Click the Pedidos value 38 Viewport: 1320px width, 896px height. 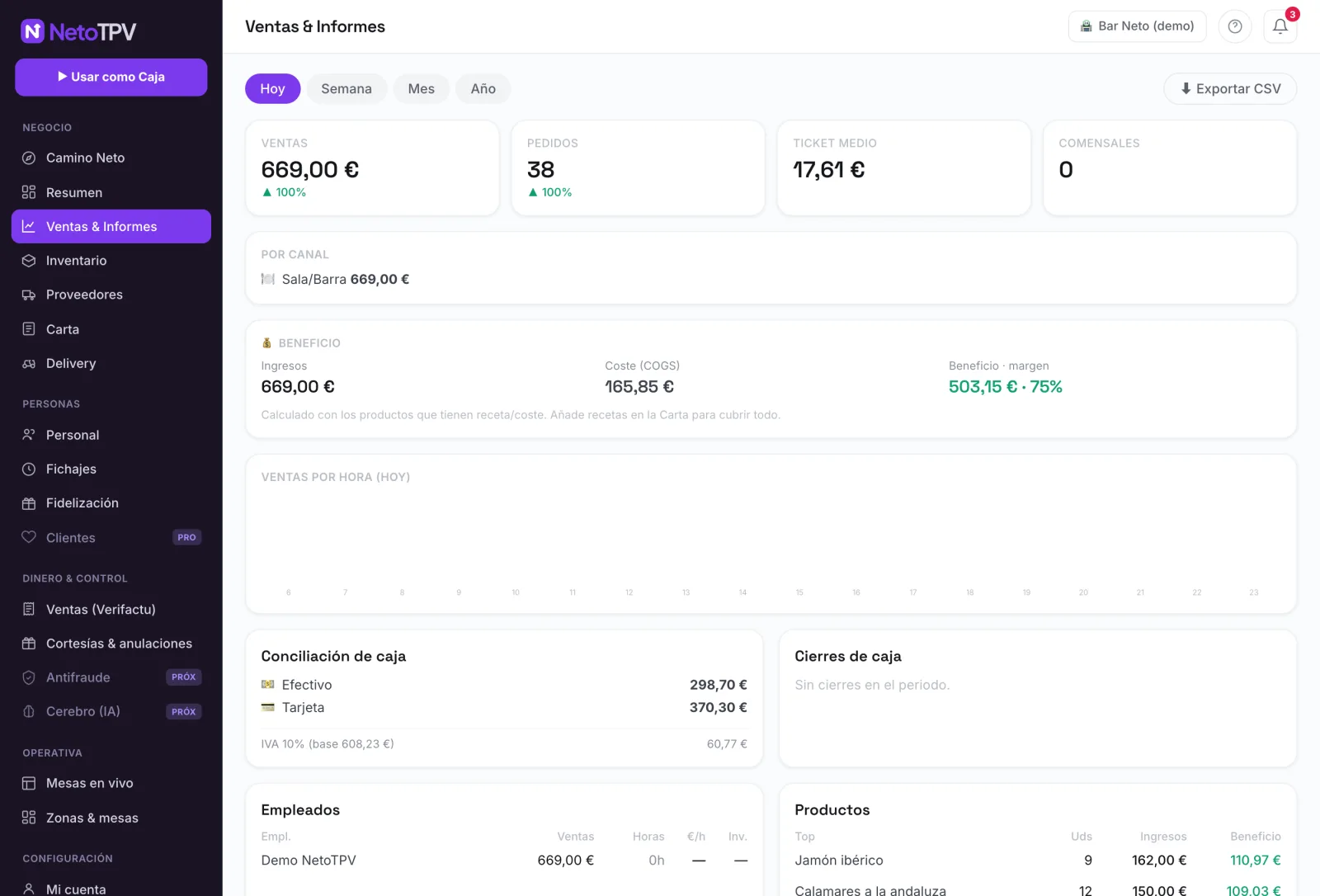pyautogui.click(x=541, y=169)
